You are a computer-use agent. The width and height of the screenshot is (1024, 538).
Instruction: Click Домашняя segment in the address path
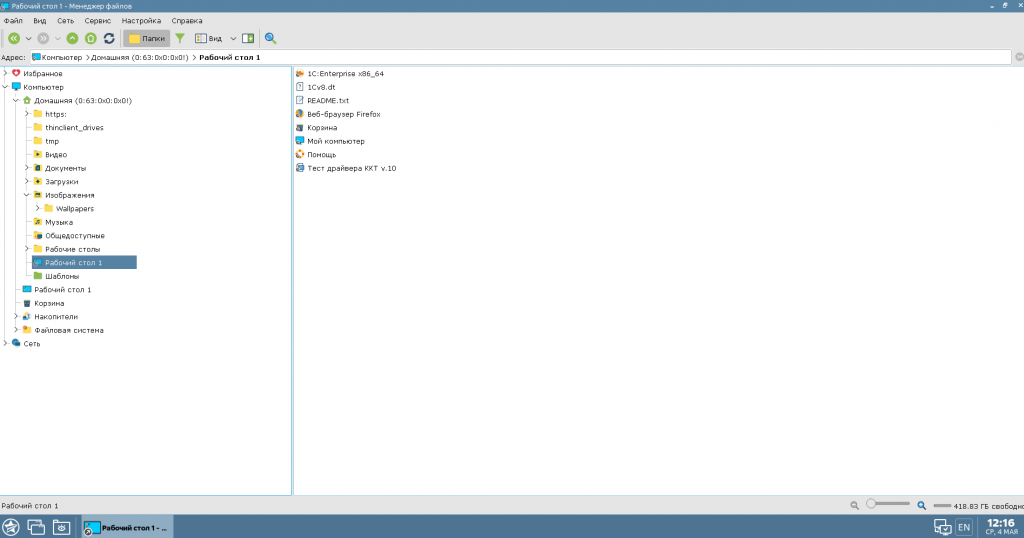139,57
